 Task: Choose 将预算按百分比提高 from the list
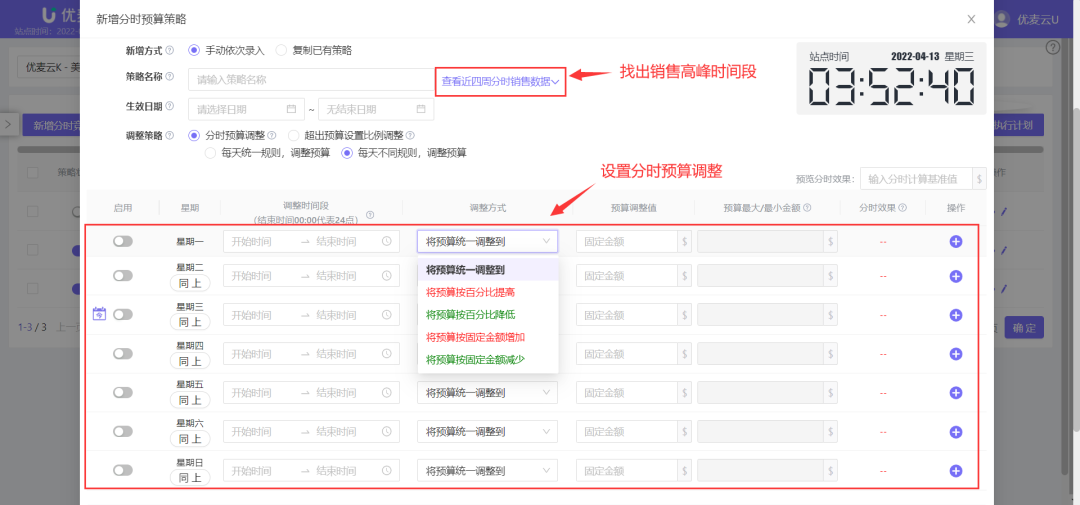click(470, 292)
